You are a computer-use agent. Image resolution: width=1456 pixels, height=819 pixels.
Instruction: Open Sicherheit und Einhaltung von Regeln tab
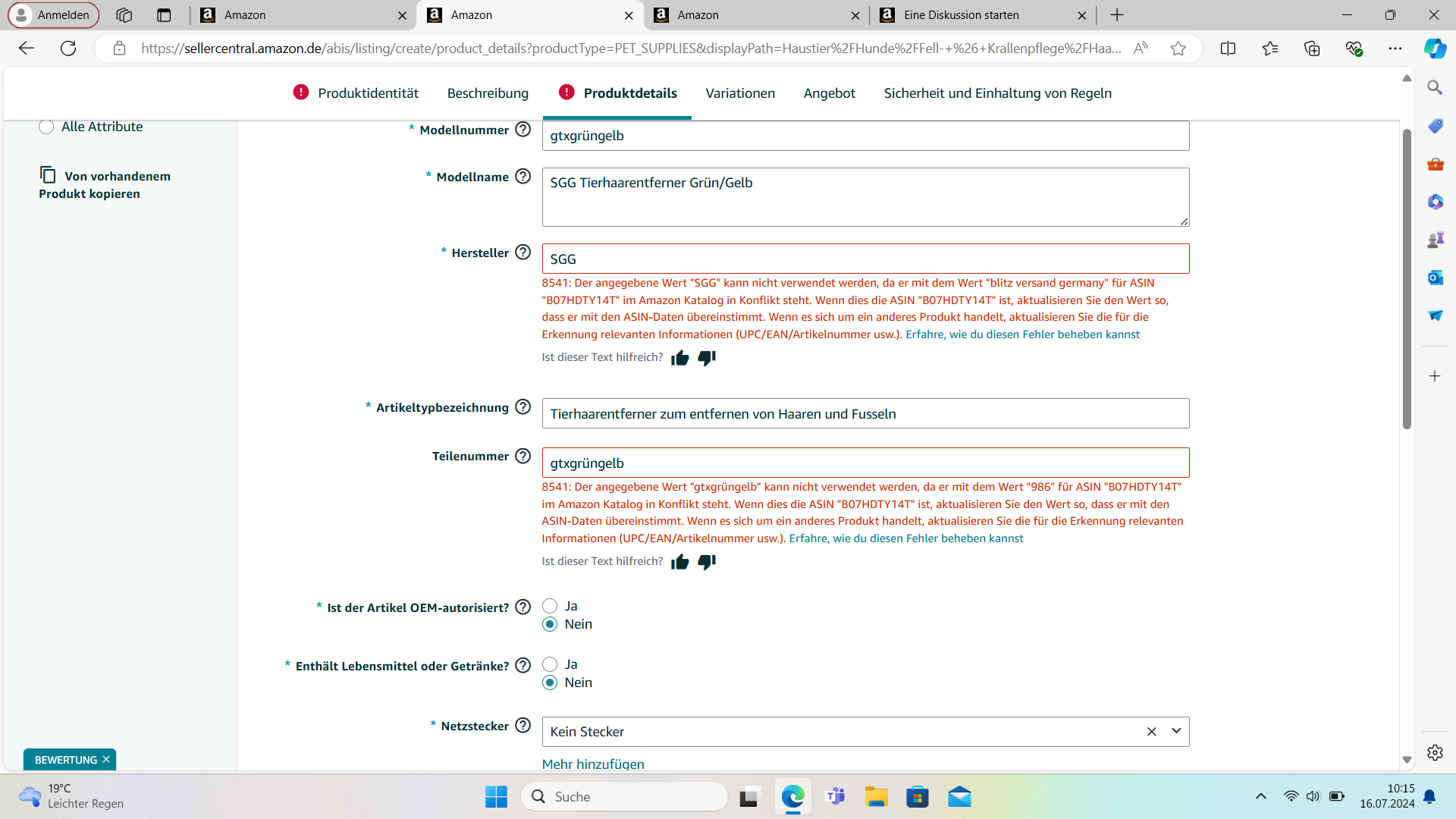[997, 93]
